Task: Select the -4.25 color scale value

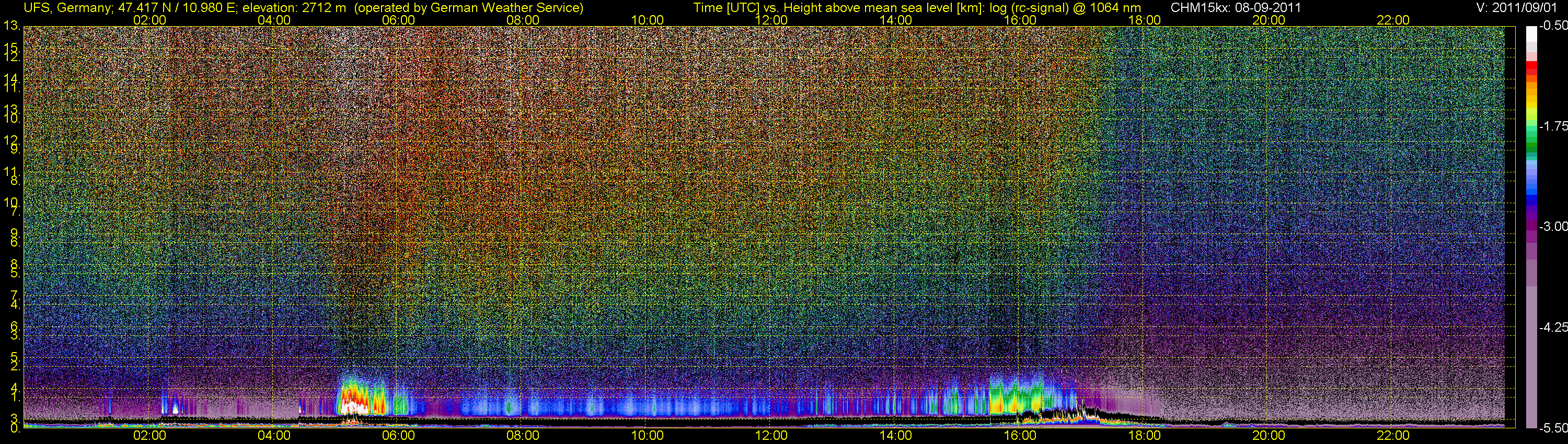Action: pyautogui.click(x=1553, y=328)
